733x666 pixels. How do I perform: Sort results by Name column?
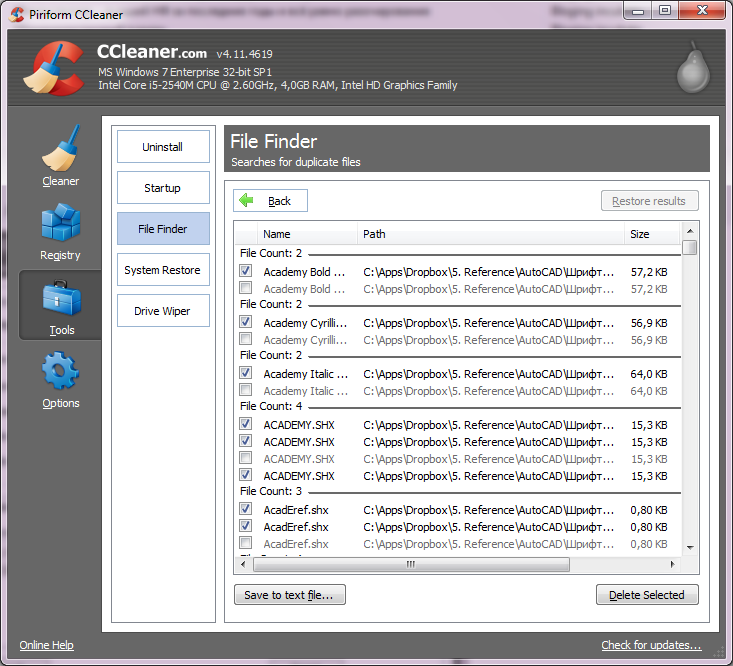coord(307,234)
